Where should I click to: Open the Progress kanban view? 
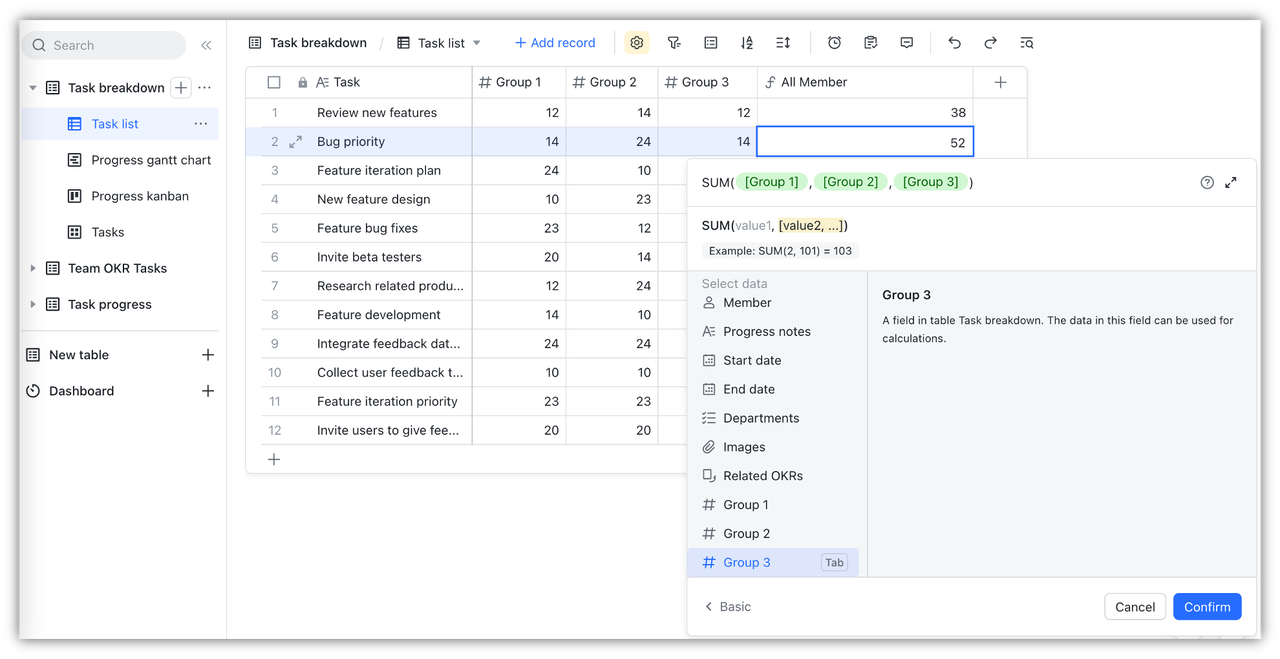coord(139,196)
